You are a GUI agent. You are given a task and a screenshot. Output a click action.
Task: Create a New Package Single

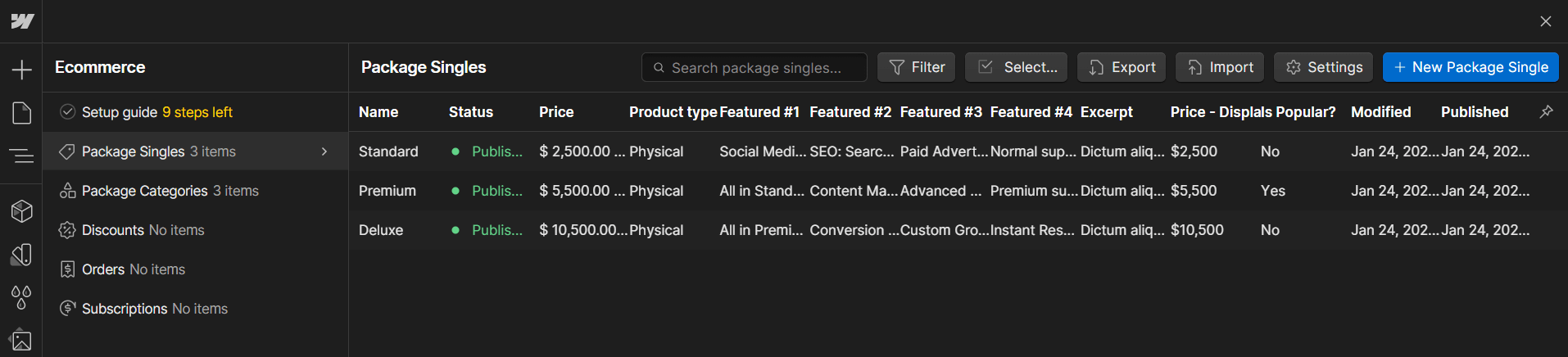(x=1471, y=67)
